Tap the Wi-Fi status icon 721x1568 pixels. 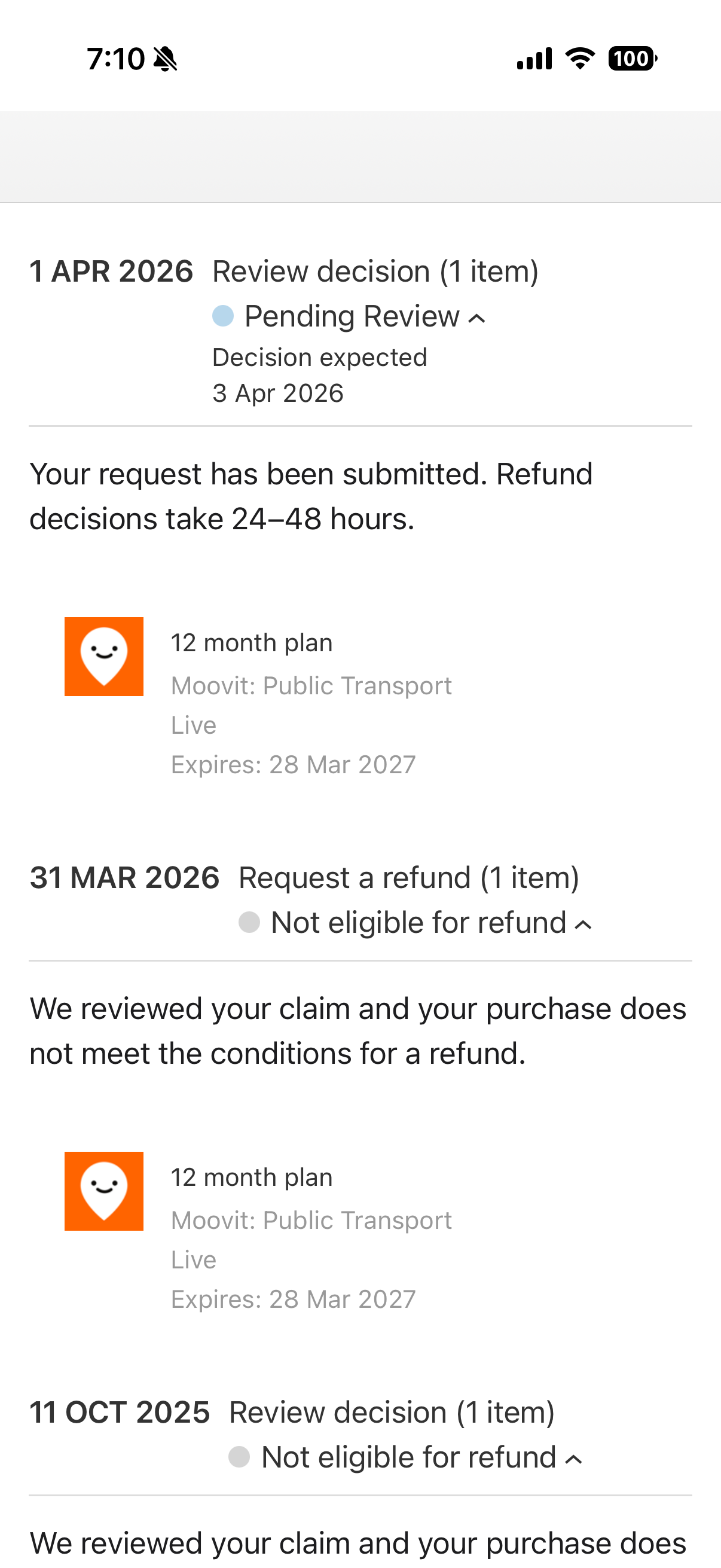pos(580,59)
